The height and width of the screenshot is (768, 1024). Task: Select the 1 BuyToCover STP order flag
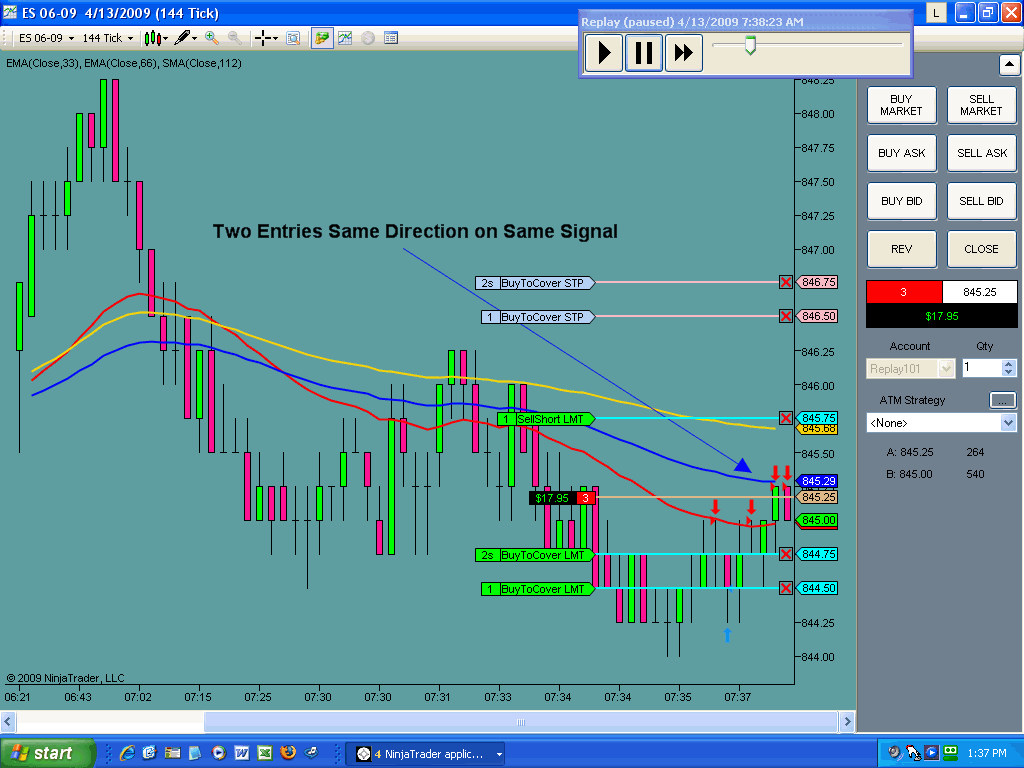click(x=538, y=317)
